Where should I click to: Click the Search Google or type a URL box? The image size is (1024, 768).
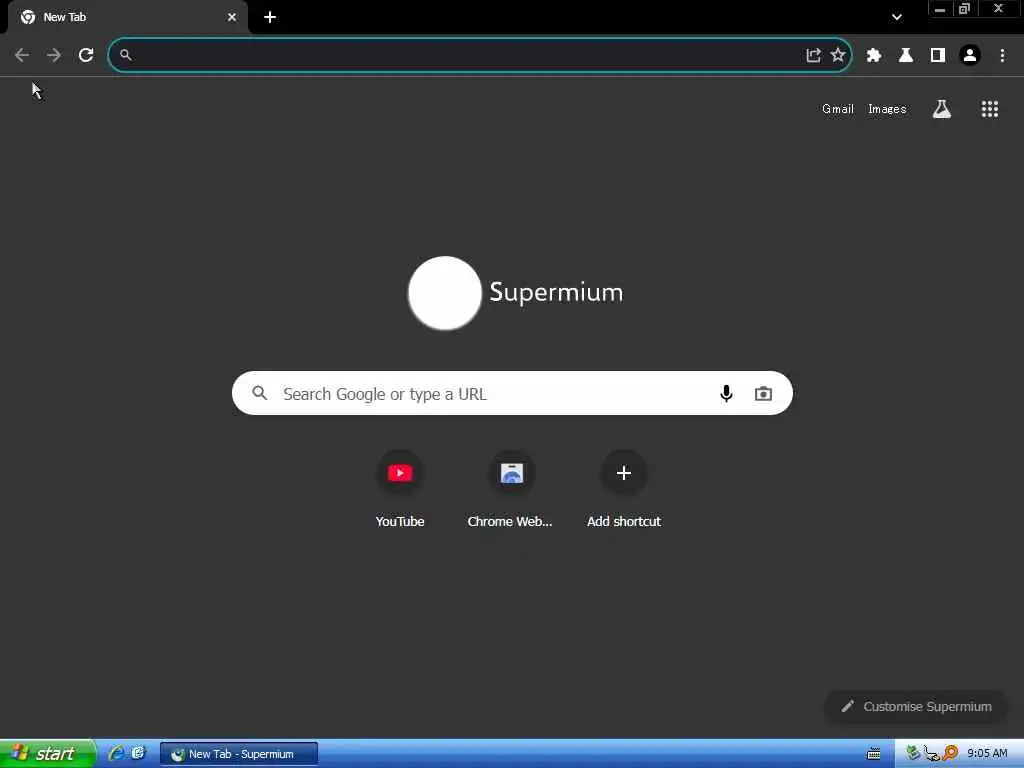tap(512, 393)
